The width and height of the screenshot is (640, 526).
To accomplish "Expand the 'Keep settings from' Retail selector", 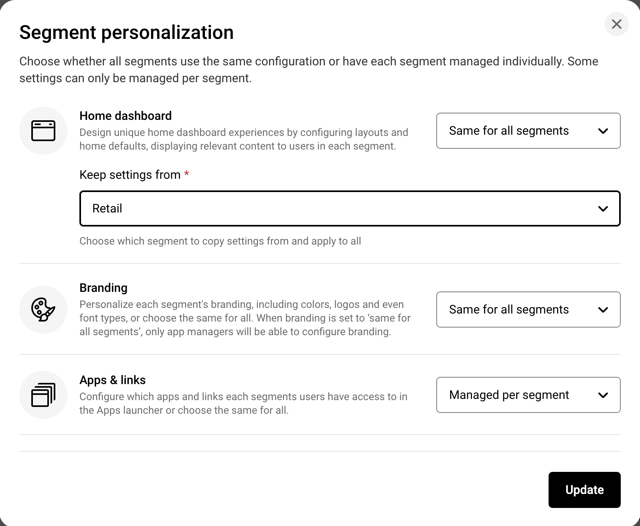I will (x=349, y=209).
